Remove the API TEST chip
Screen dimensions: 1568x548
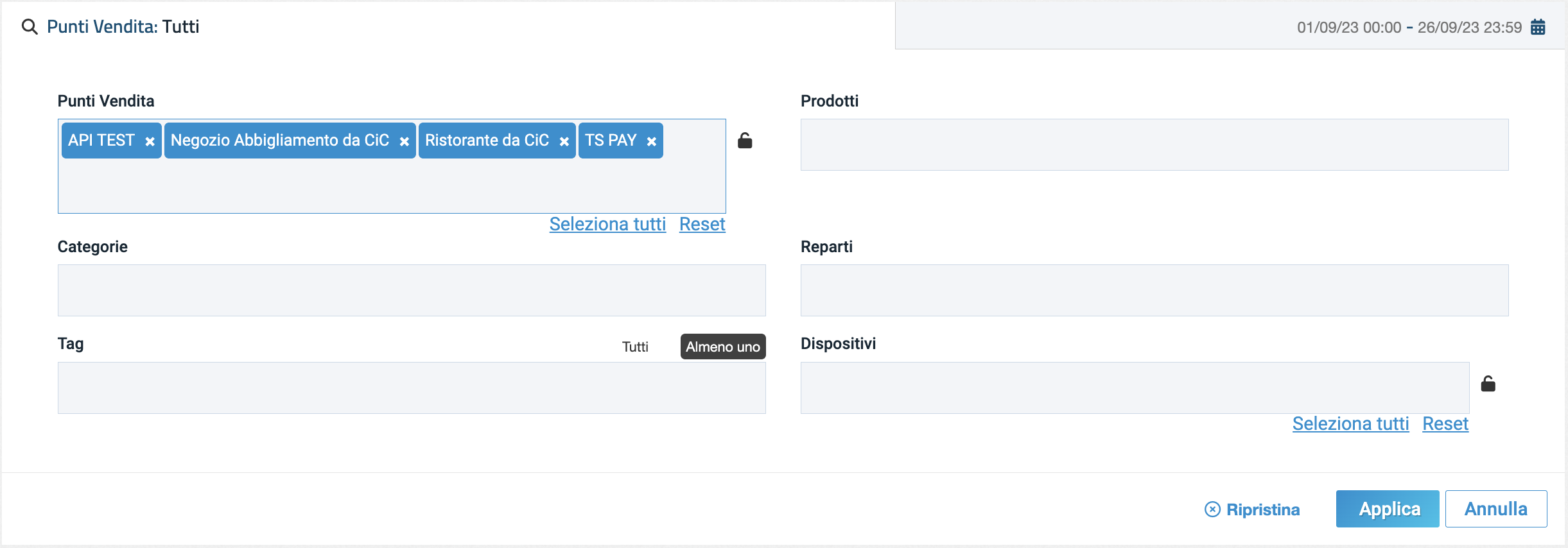(x=150, y=141)
